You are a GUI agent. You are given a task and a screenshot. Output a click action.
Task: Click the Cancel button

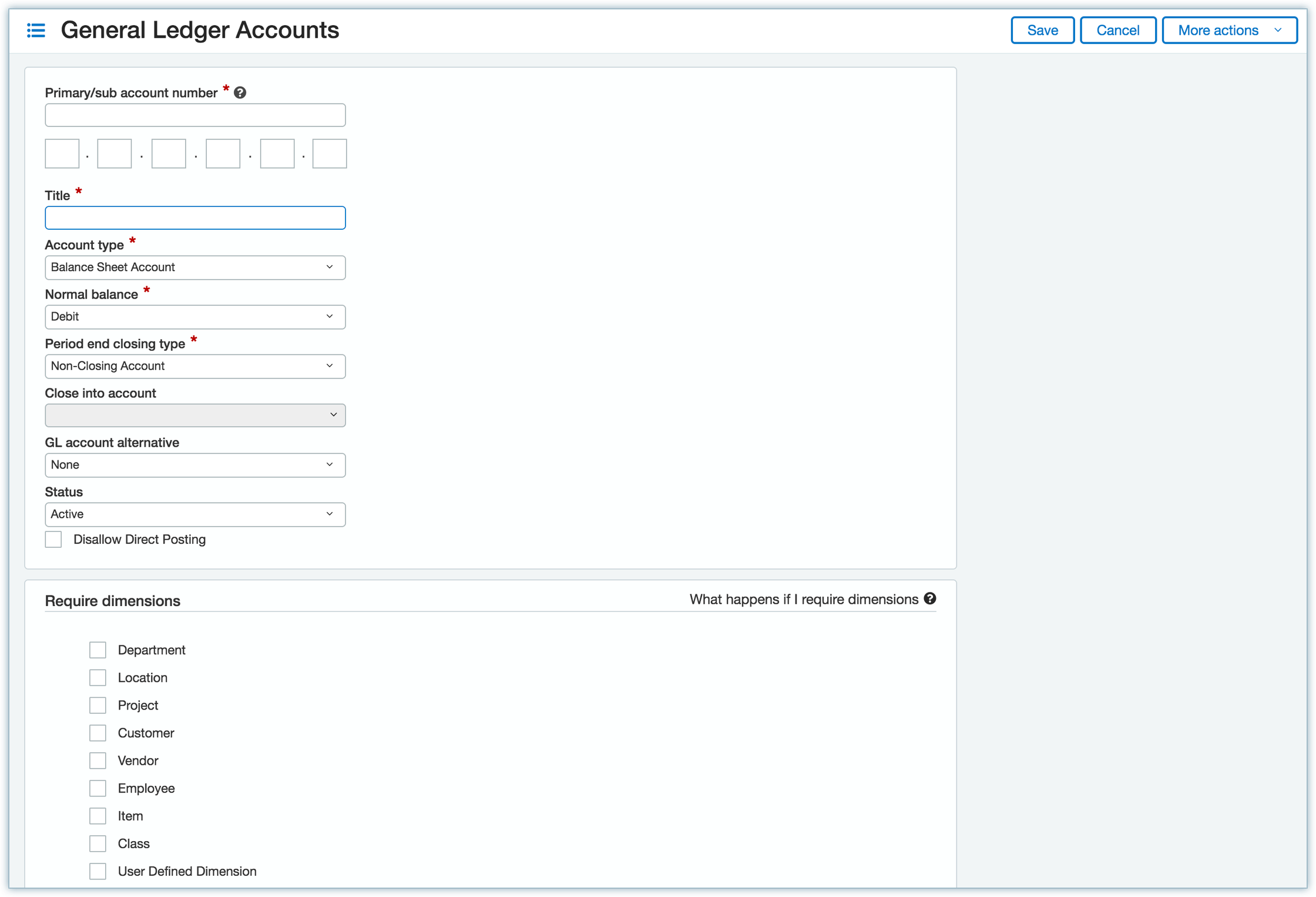coord(1117,30)
